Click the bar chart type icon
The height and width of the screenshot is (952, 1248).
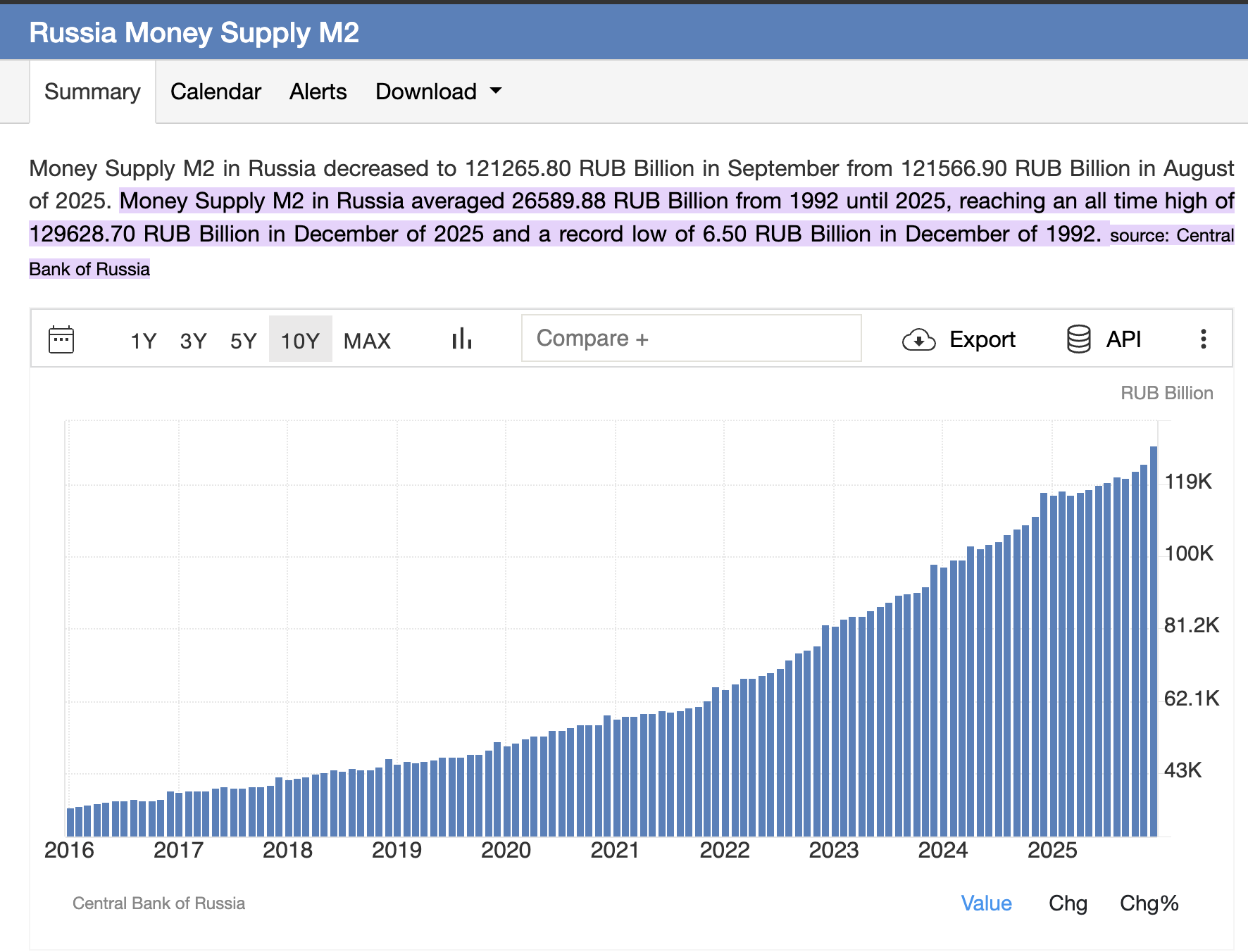click(x=461, y=339)
